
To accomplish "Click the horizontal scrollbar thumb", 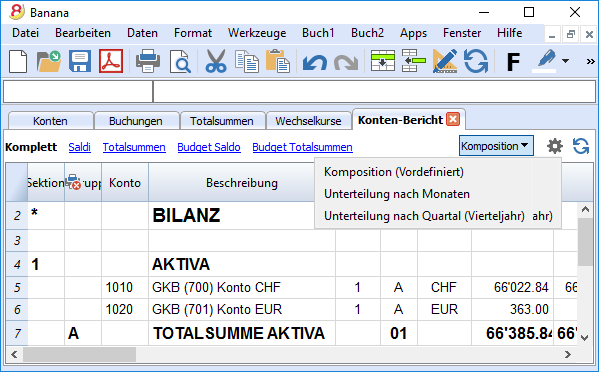I will coord(79,354).
